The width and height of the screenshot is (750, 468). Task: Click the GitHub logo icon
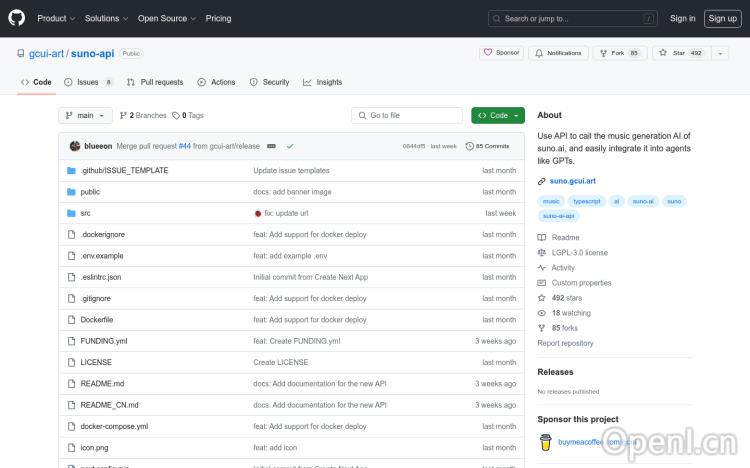pos(16,18)
